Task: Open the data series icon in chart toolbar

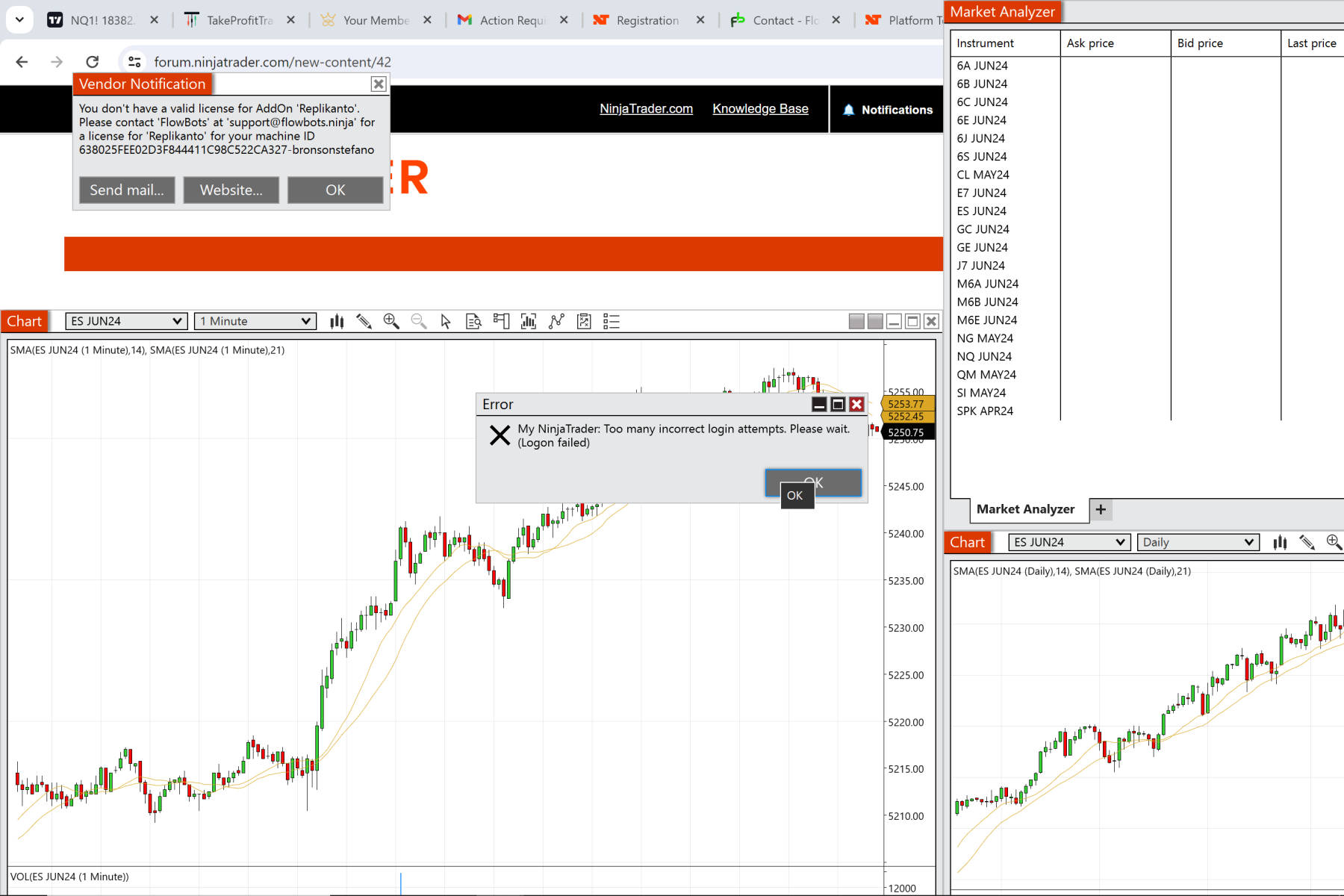Action: 529,321
